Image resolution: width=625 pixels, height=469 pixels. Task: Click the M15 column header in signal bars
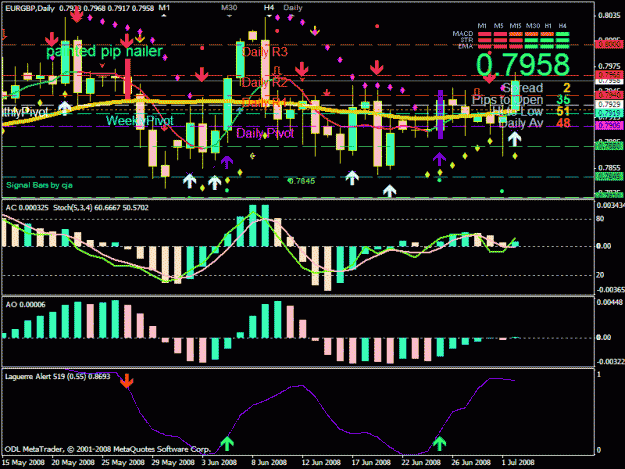click(x=515, y=26)
